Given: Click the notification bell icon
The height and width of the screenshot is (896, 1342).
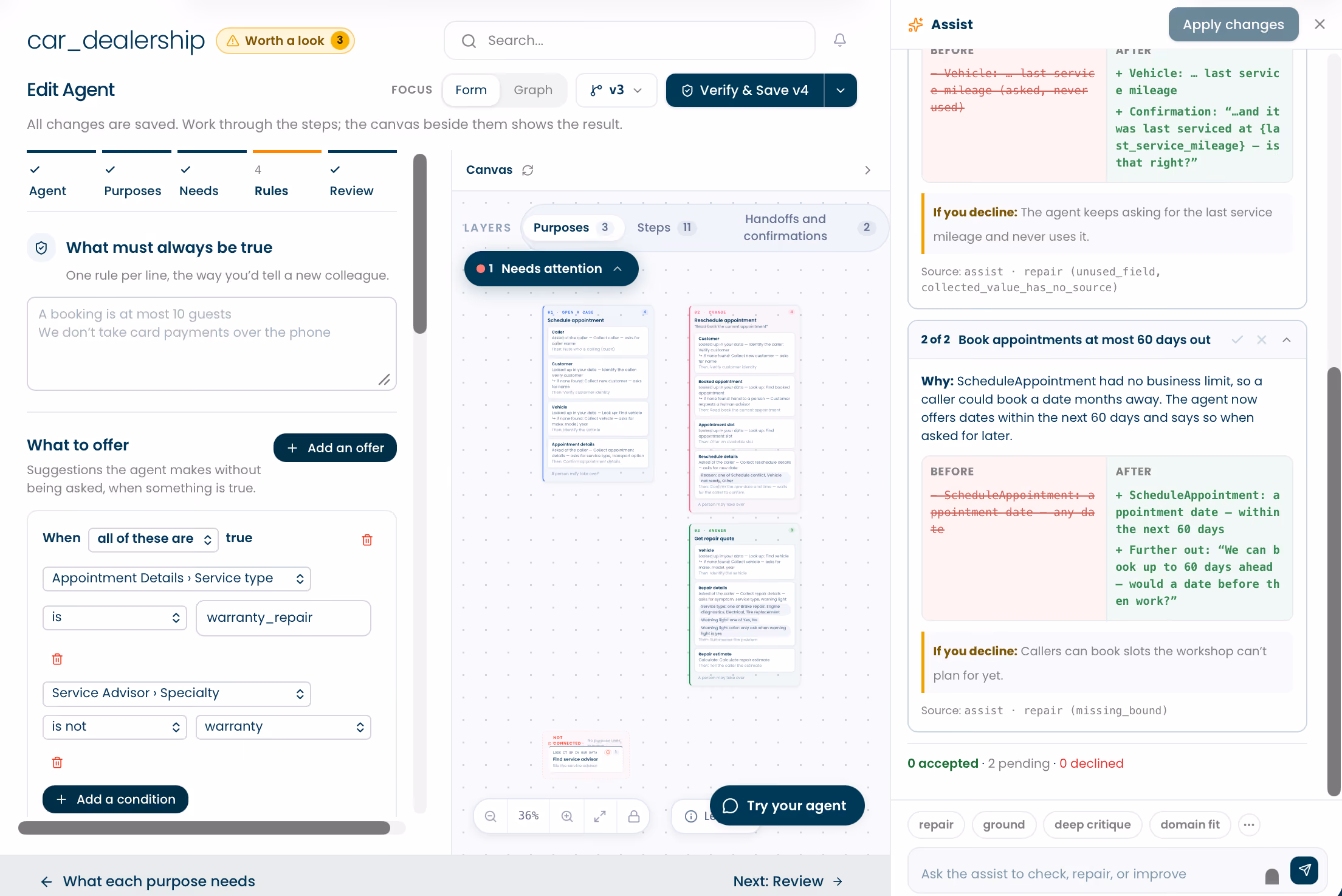Looking at the screenshot, I should 839,40.
